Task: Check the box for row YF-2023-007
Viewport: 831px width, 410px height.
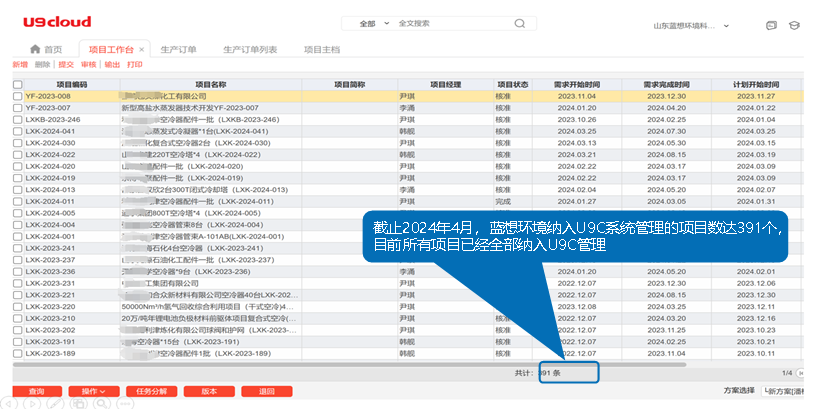Action: click(x=17, y=108)
